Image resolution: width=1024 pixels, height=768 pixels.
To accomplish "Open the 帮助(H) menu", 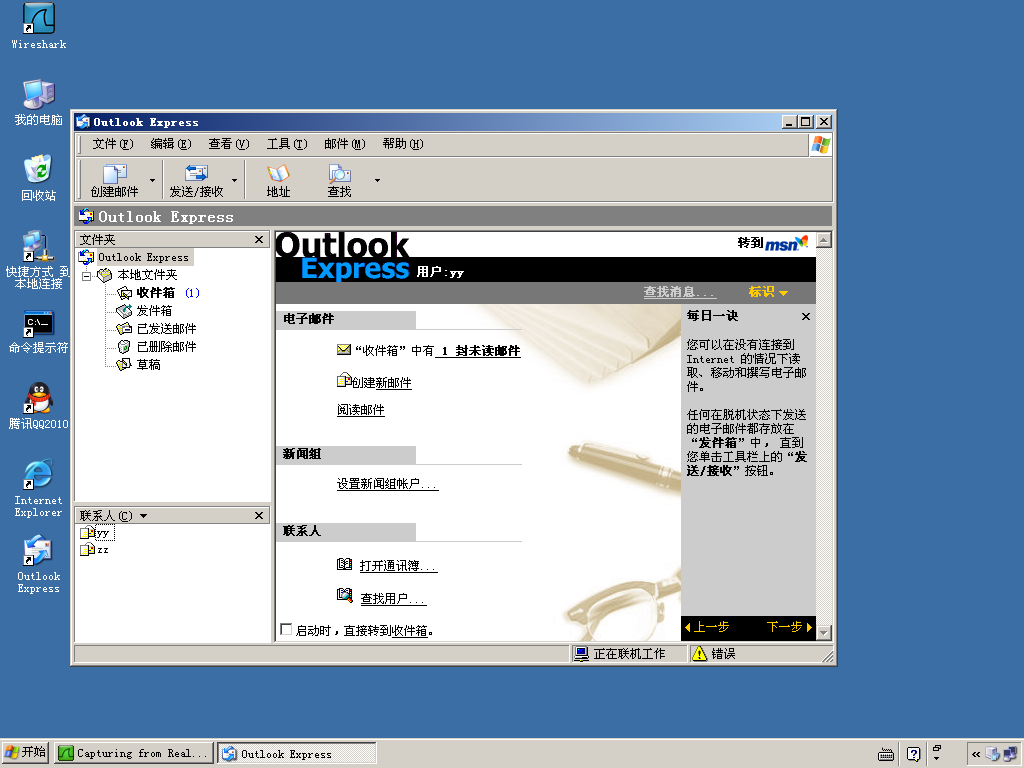I will click(403, 144).
